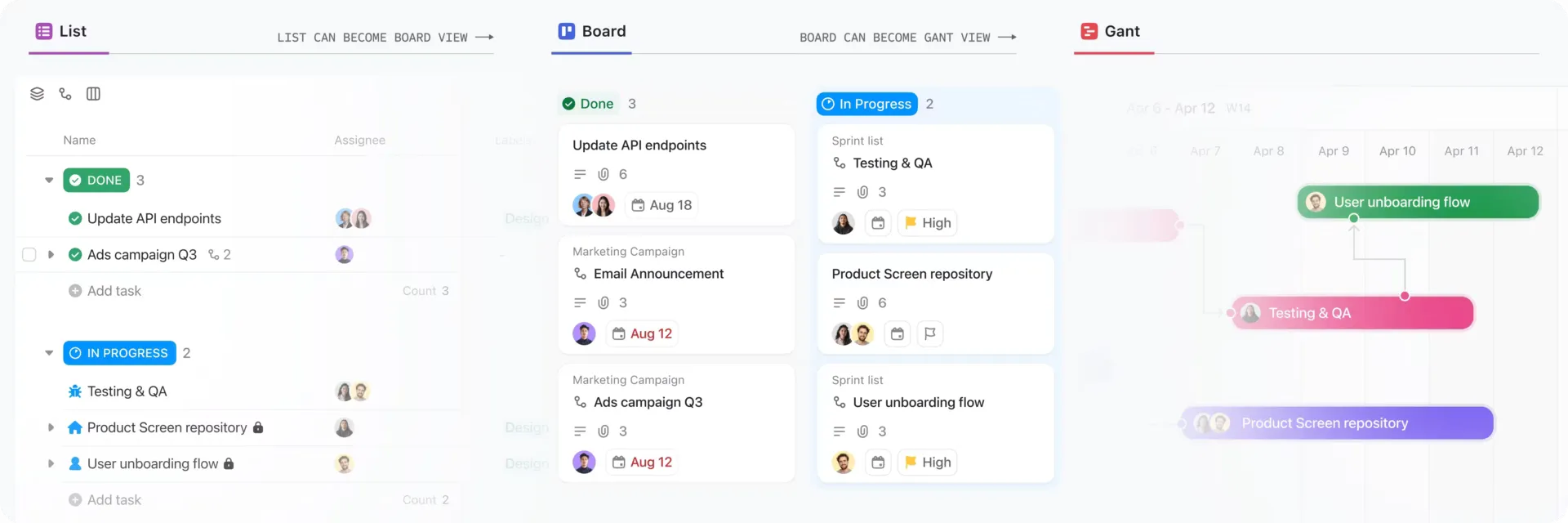The image size is (1568, 523).
Task: Click calendar icon on Testing & QA card
Action: pyautogui.click(x=878, y=223)
